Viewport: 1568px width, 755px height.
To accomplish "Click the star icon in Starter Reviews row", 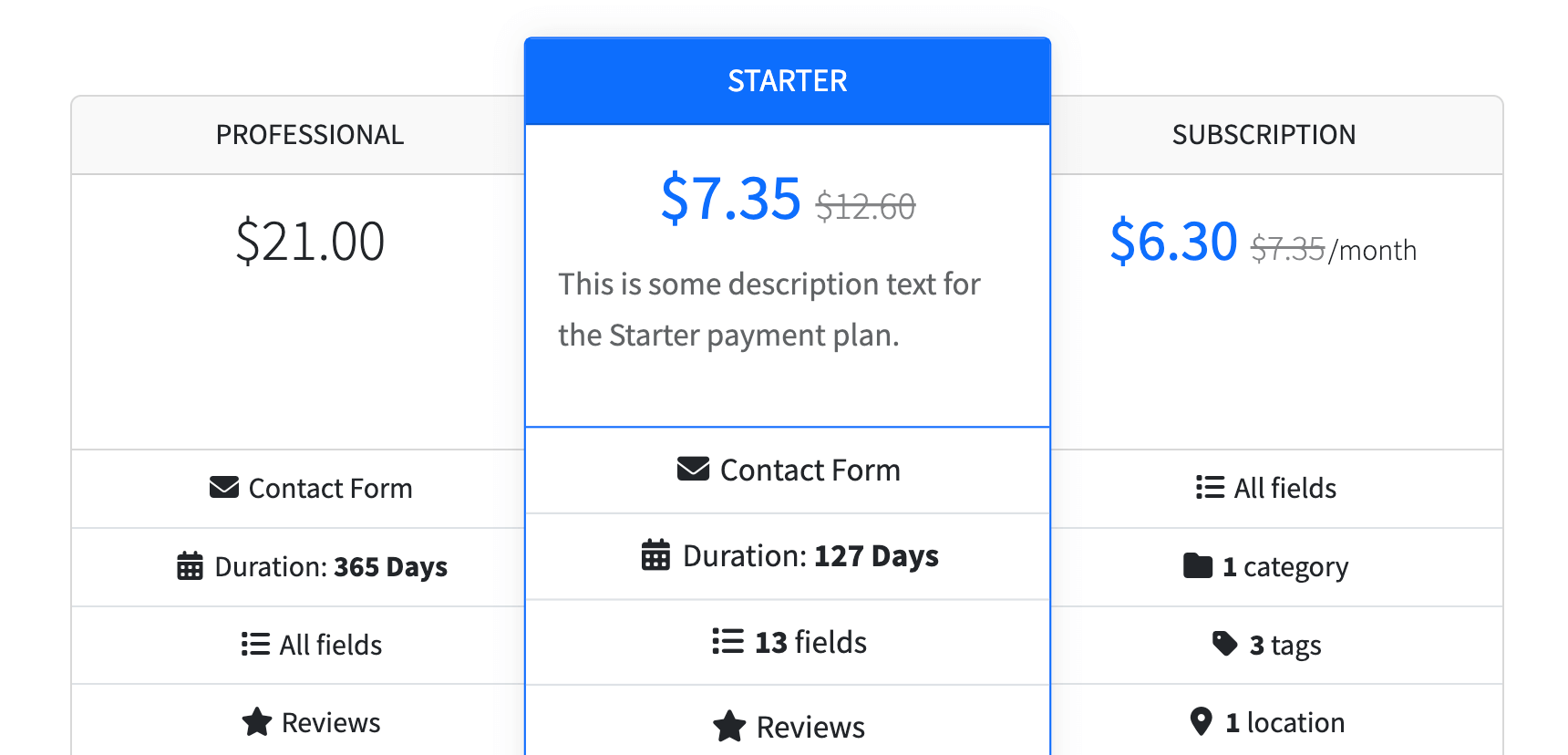I will tap(729, 727).
